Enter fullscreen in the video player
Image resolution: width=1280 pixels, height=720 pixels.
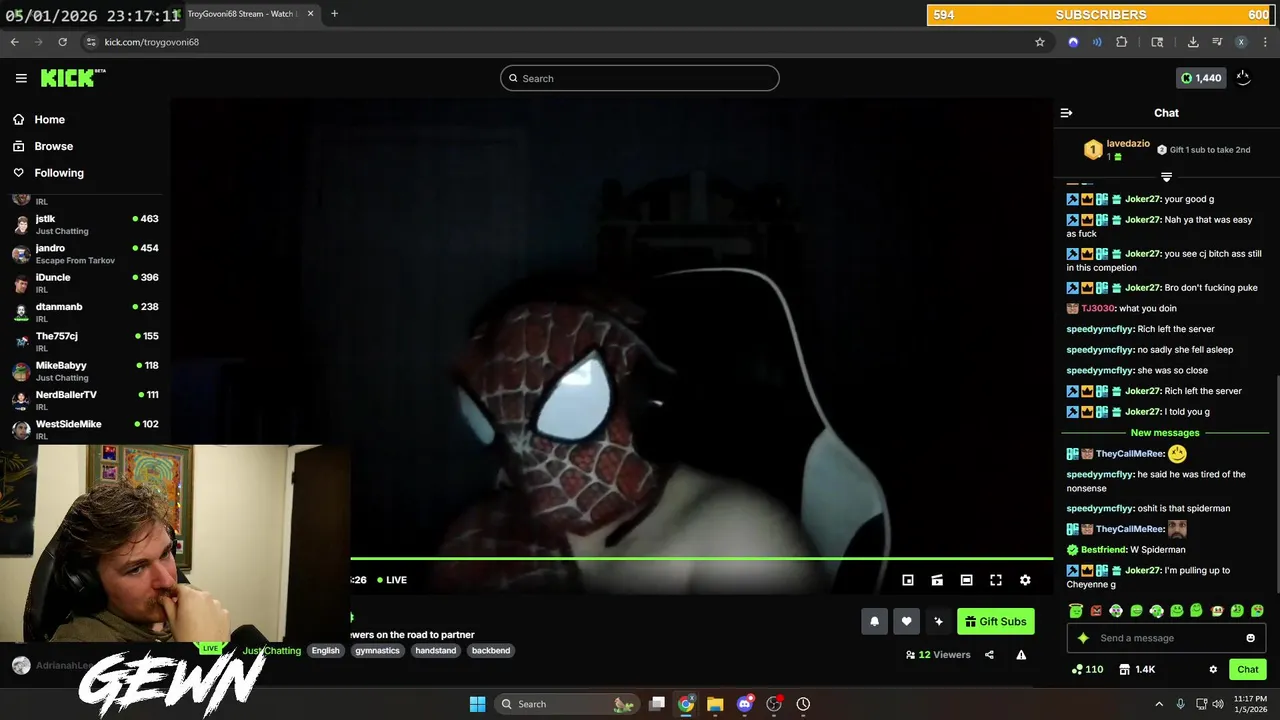point(996,580)
